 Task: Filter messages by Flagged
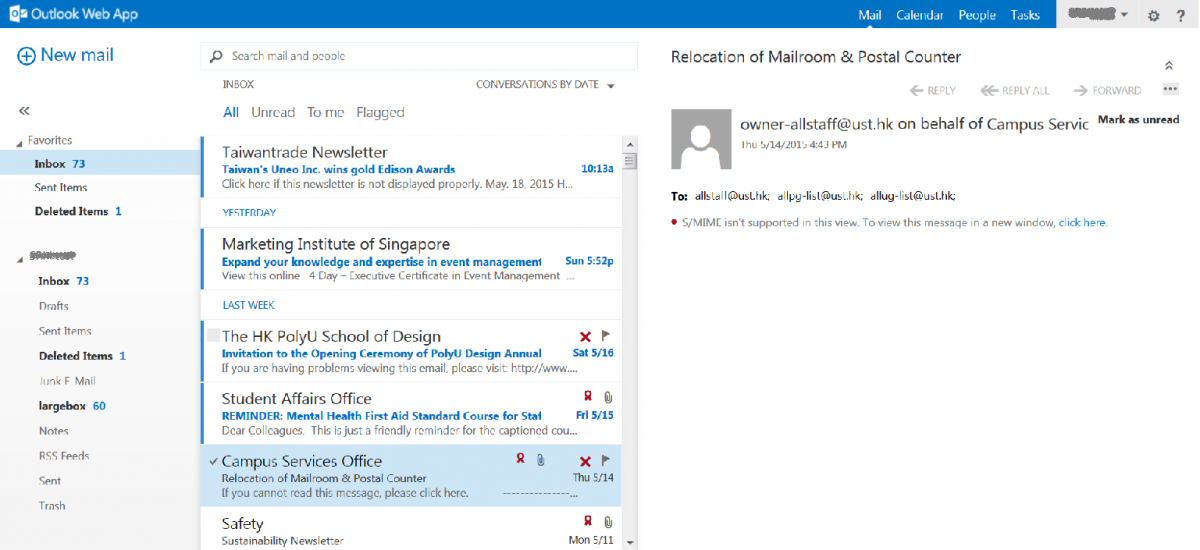(380, 113)
